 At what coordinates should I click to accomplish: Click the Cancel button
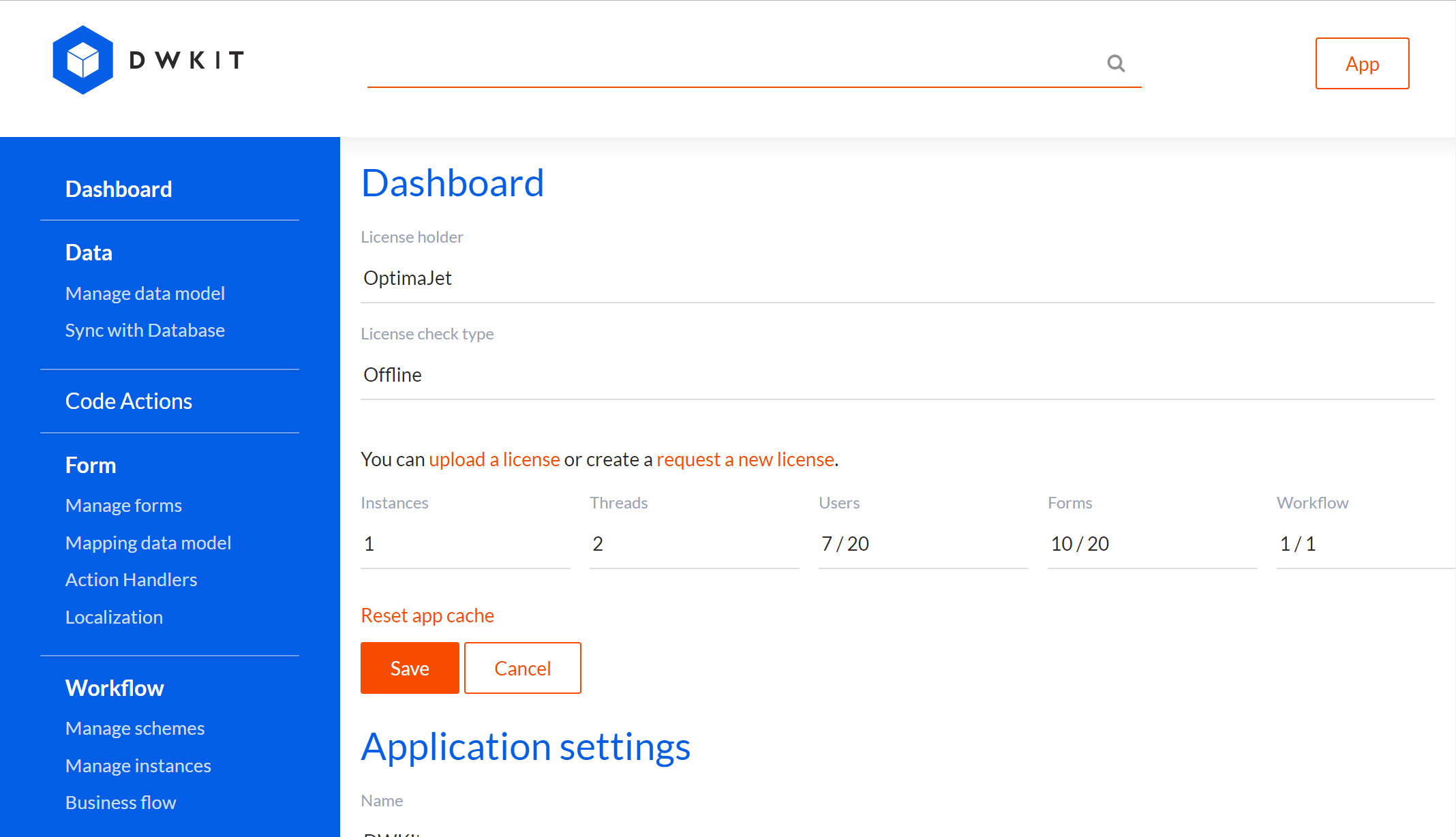[523, 668]
